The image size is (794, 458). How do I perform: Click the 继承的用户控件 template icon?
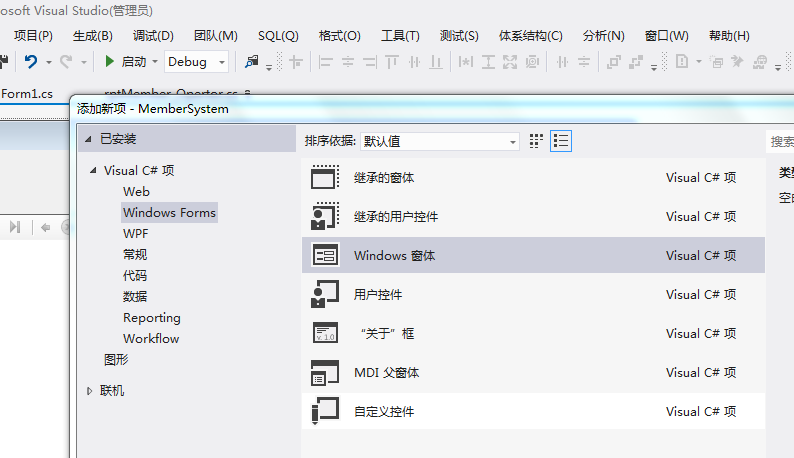325,216
